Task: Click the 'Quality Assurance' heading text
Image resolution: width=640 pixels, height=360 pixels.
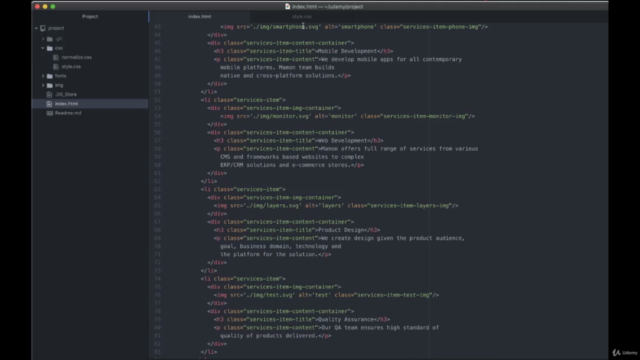Action: 346,319
